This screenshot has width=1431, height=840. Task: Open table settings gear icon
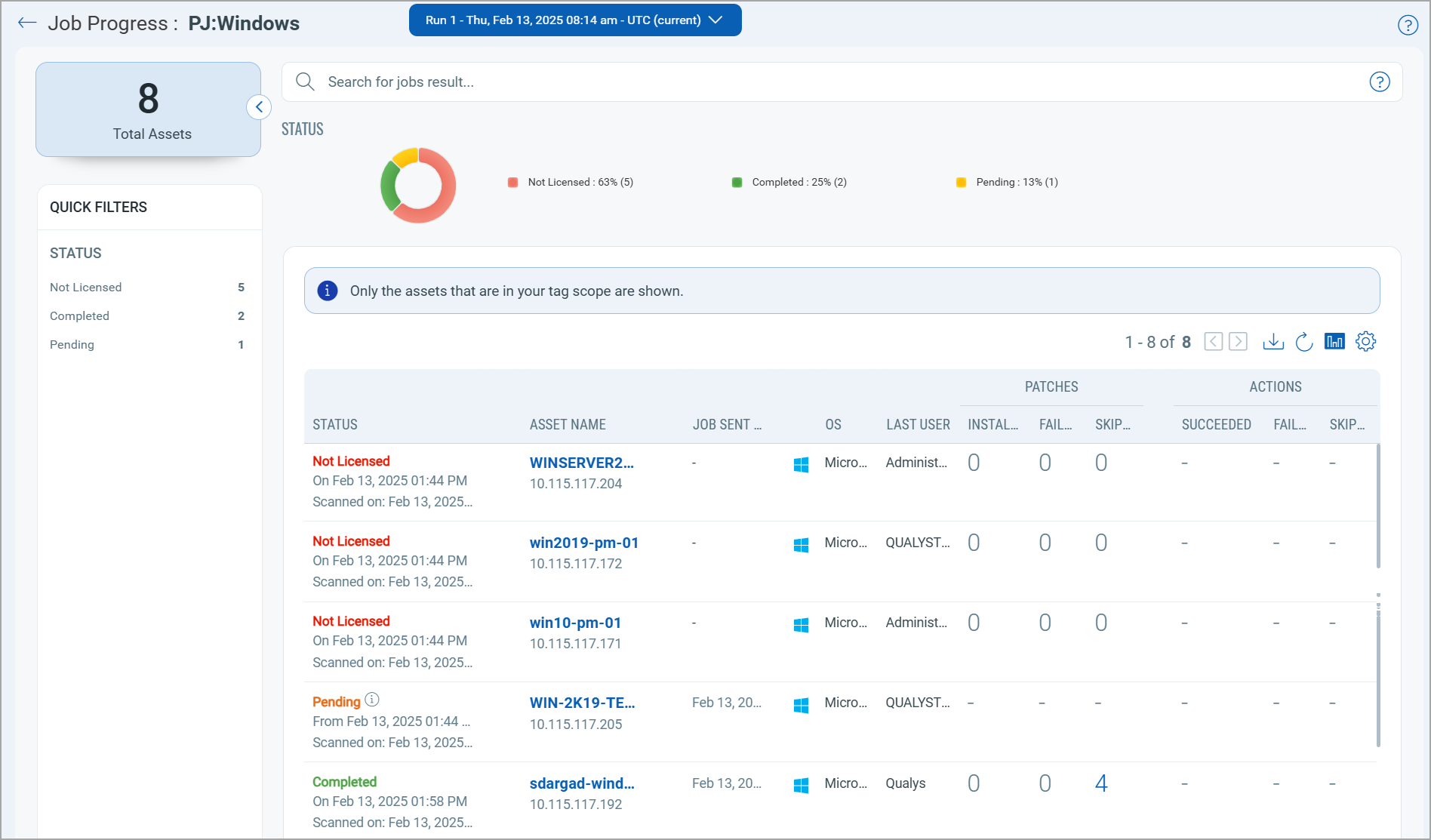(x=1365, y=342)
